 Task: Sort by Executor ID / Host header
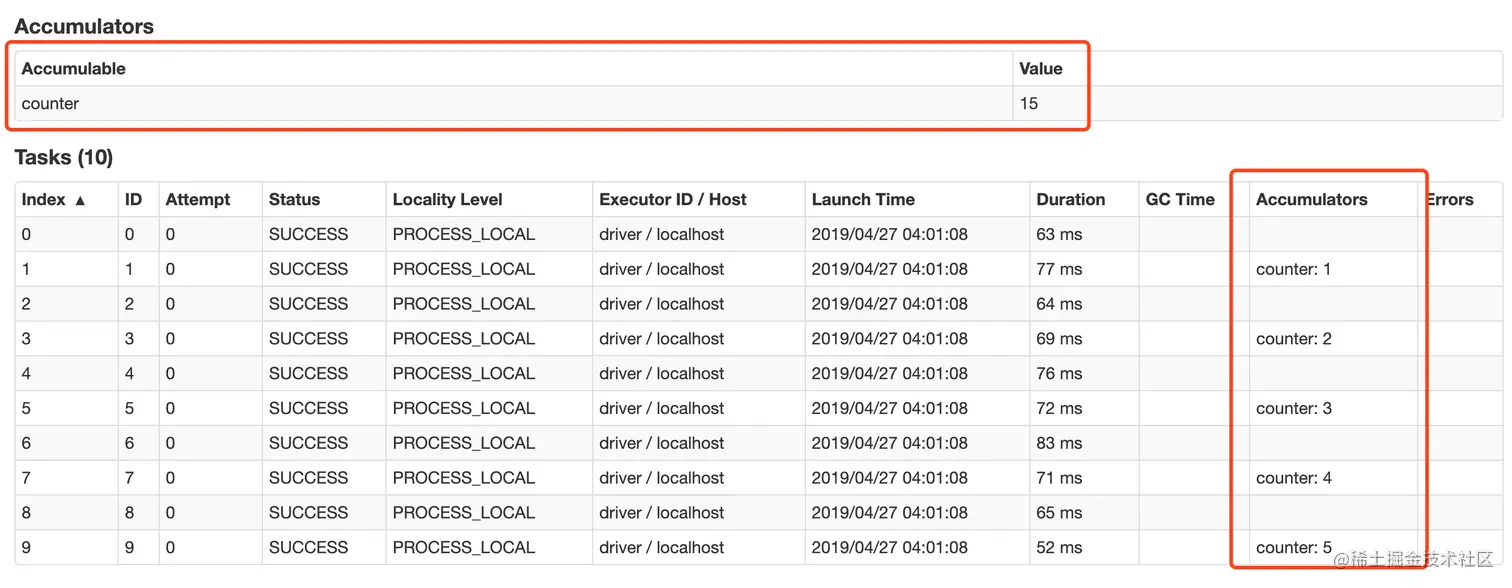(x=673, y=199)
